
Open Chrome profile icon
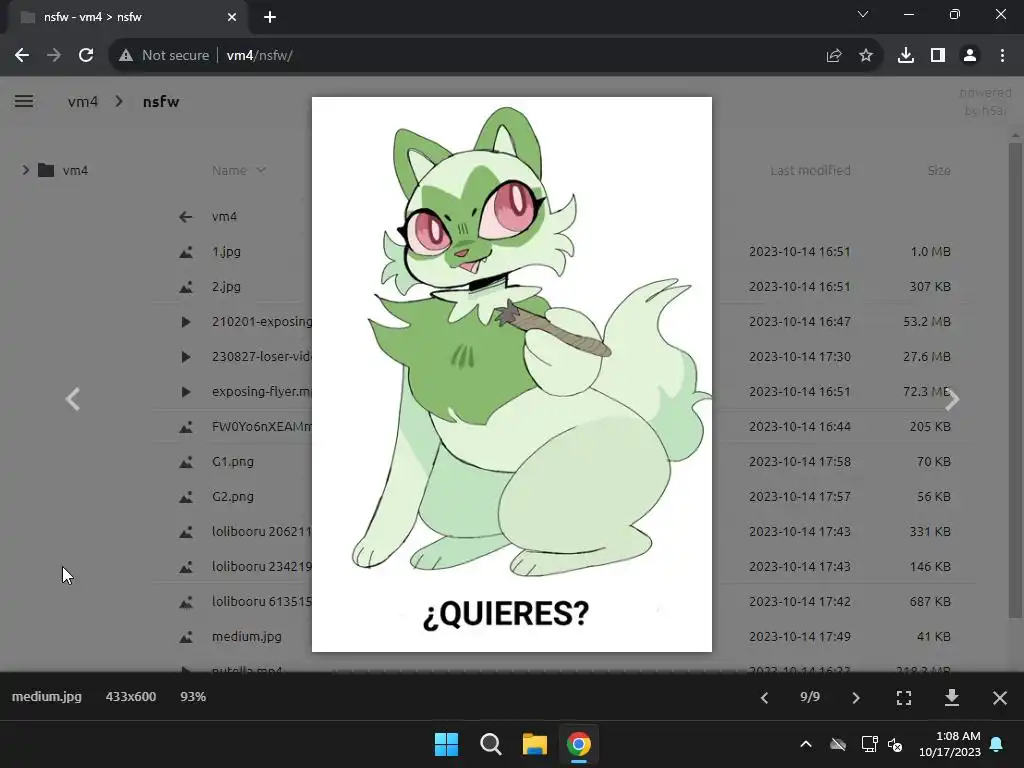point(970,56)
